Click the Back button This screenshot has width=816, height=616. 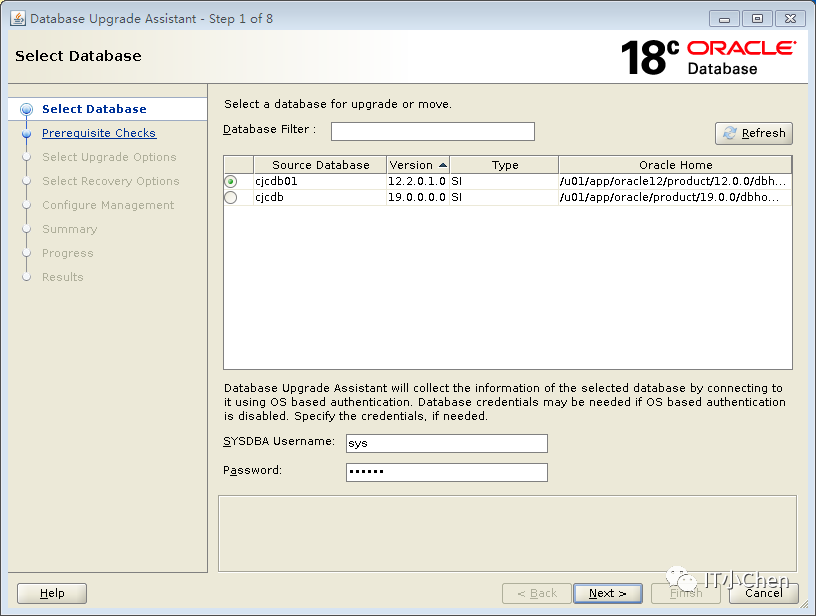click(537, 593)
